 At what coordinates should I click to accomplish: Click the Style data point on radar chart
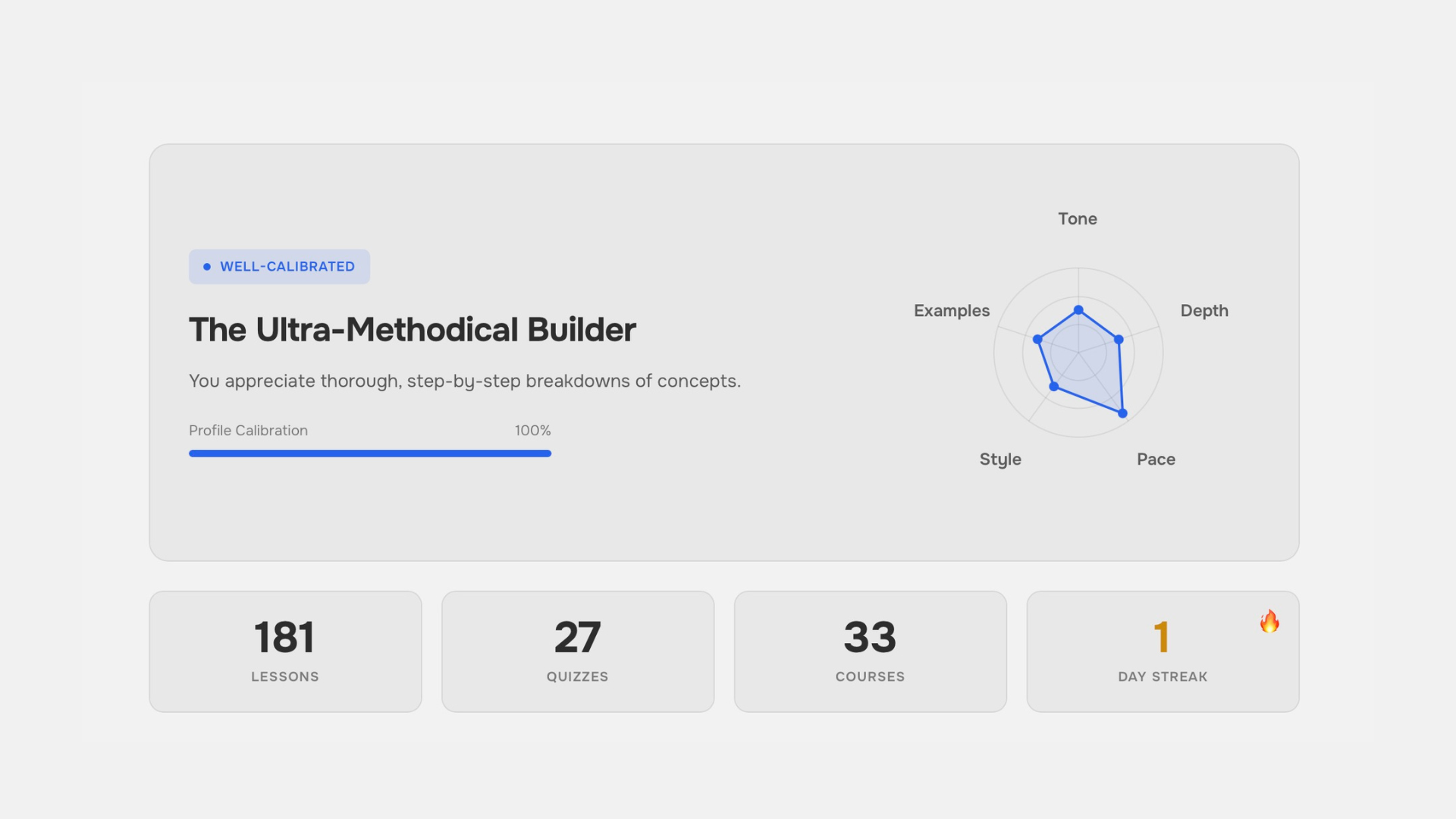pos(1053,387)
